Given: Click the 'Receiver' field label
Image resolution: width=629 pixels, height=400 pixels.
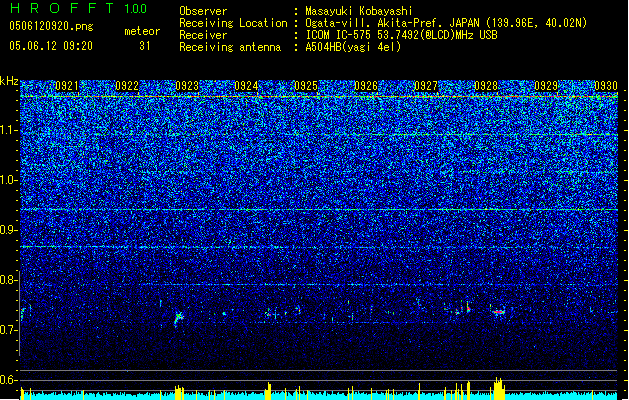Looking at the screenshot, I should (203, 35).
